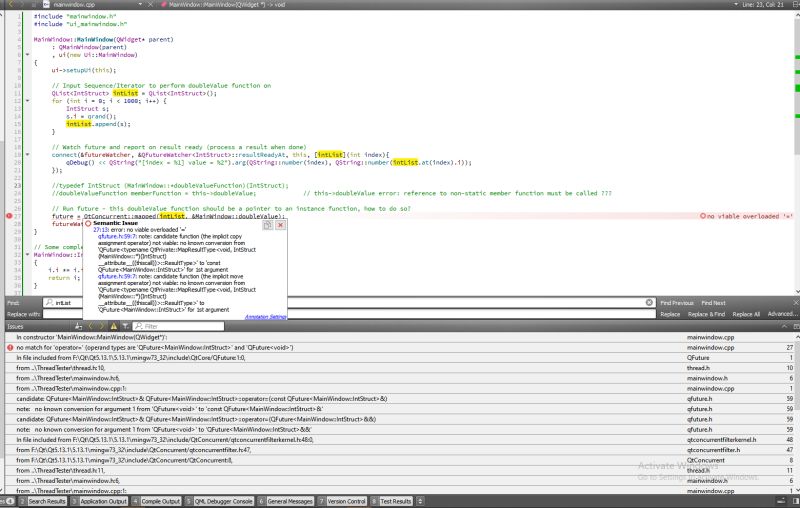
Task: Open the Application Output tab
Action: tap(99, 501)
